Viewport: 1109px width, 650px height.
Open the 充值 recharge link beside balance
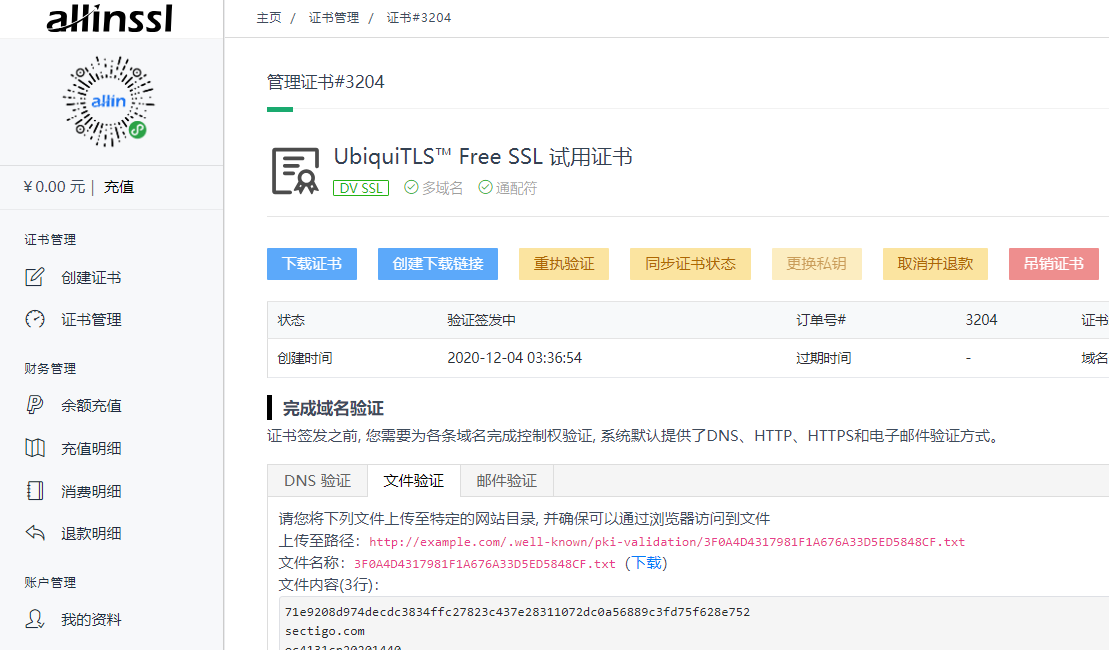[119, 187]
